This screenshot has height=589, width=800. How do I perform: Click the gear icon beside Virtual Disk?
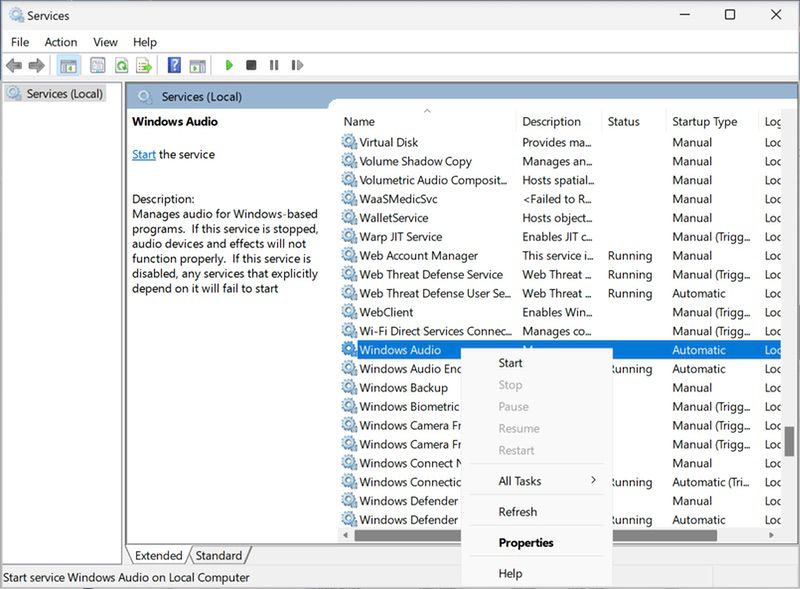tap(349, 141)
